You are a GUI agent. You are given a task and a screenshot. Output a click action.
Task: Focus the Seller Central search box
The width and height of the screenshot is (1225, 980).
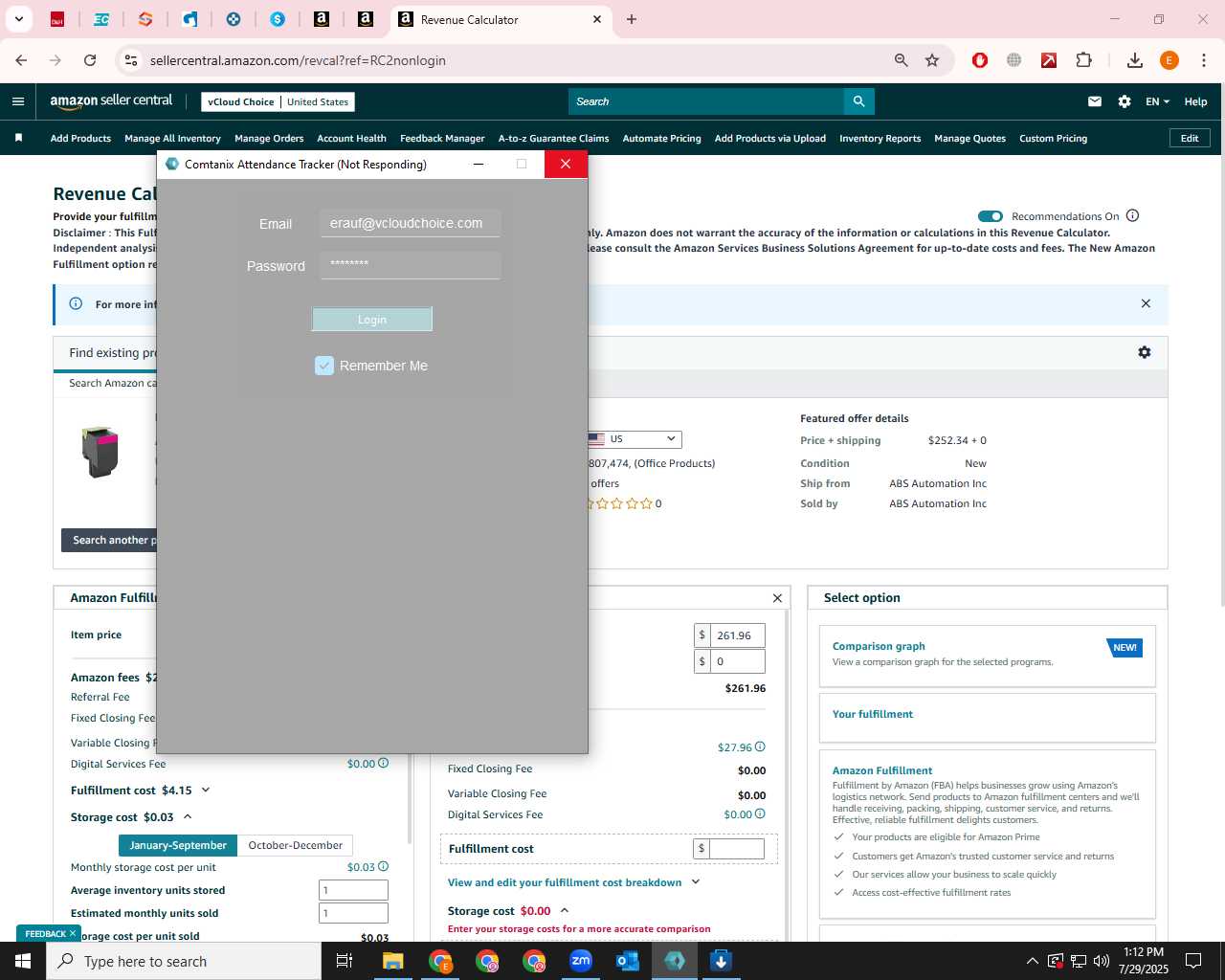click(x=706, y=101)
